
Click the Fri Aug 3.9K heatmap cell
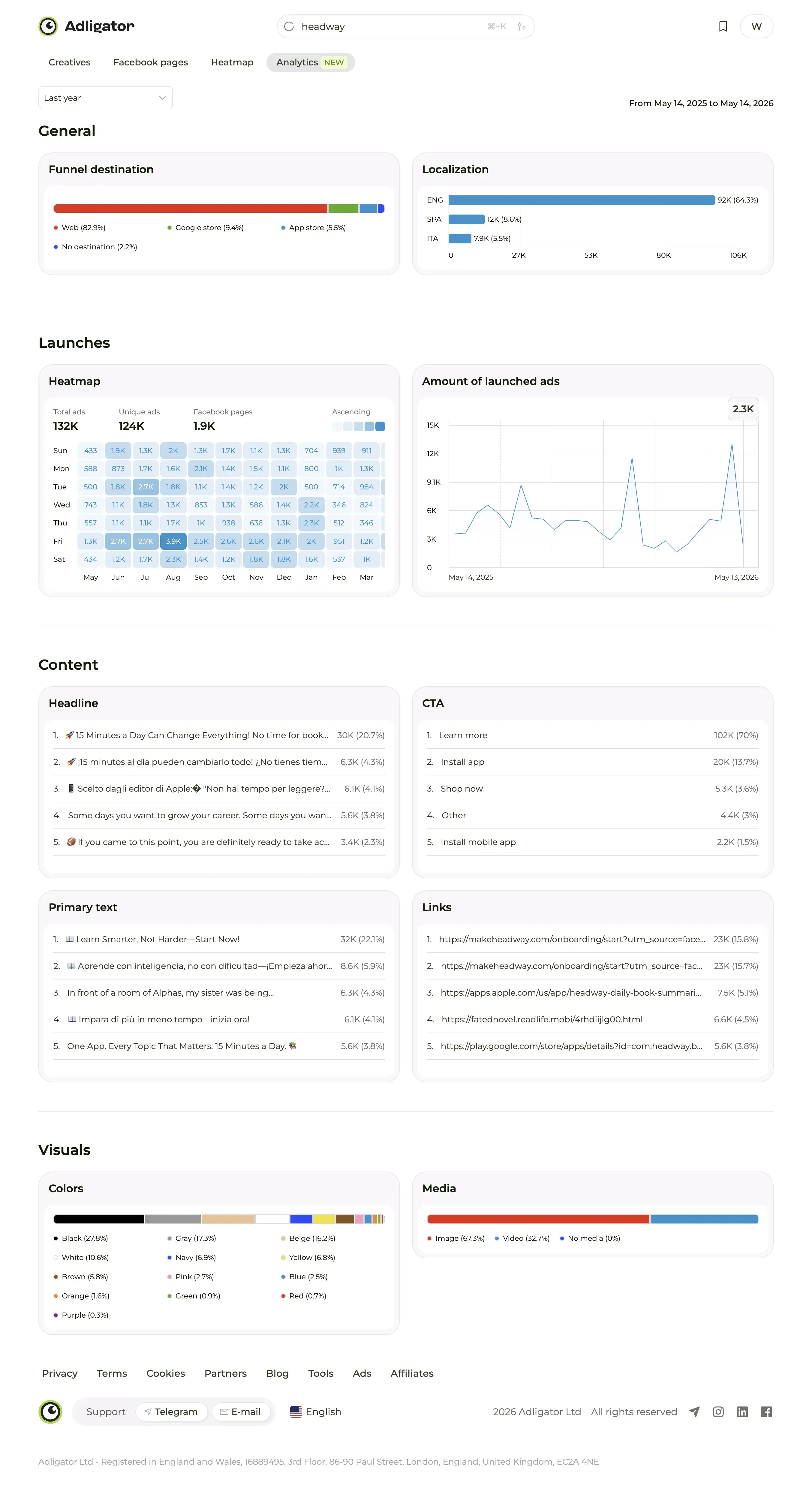(x=173, y=541)
